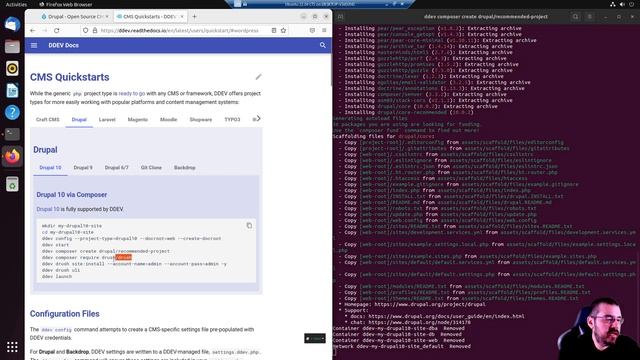Bookmark this page with the star icon
This screenshot has width=640, height=360.
click(283, 31)
